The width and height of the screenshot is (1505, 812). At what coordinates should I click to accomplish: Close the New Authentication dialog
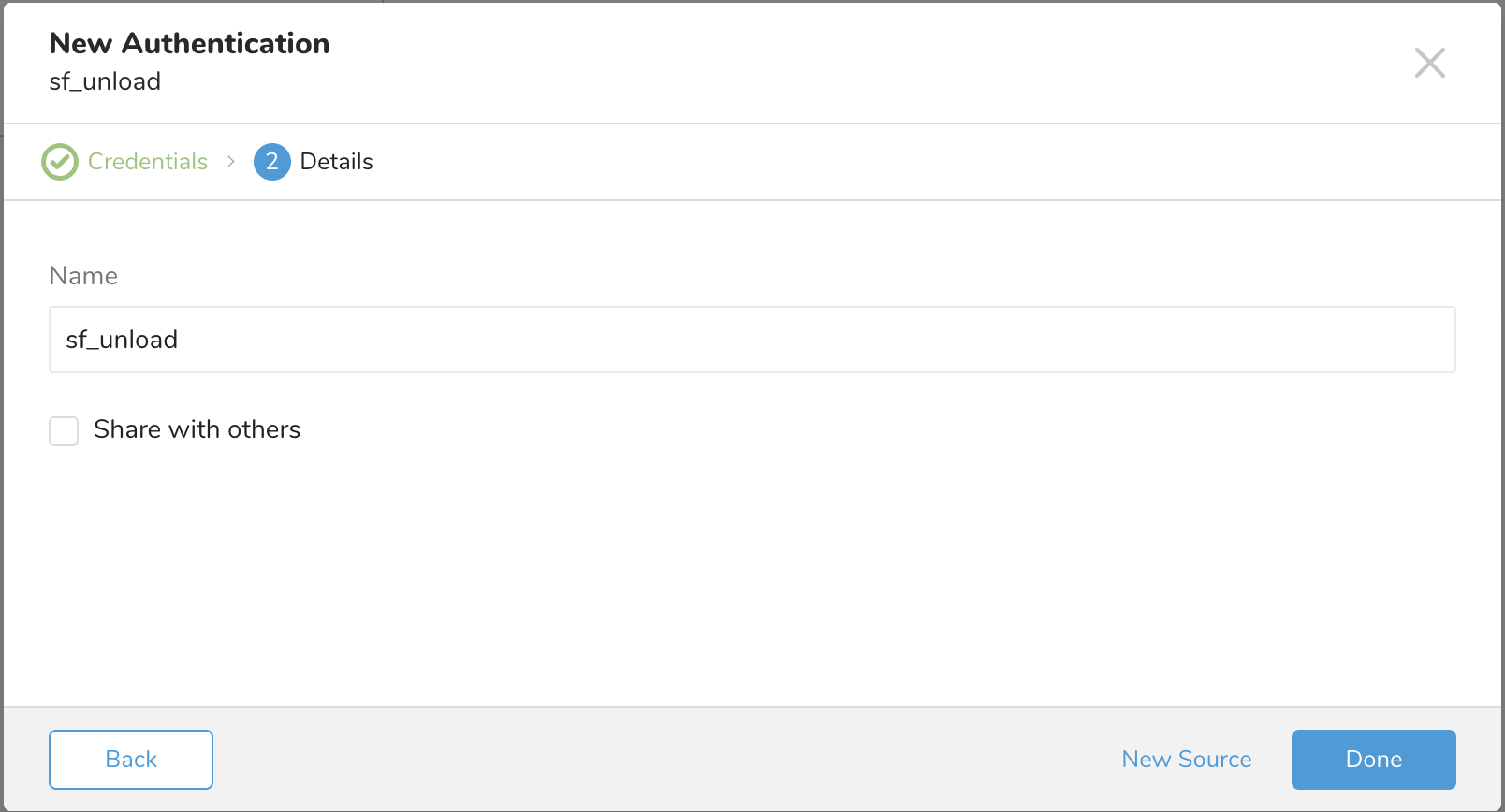click(1429, 63)
